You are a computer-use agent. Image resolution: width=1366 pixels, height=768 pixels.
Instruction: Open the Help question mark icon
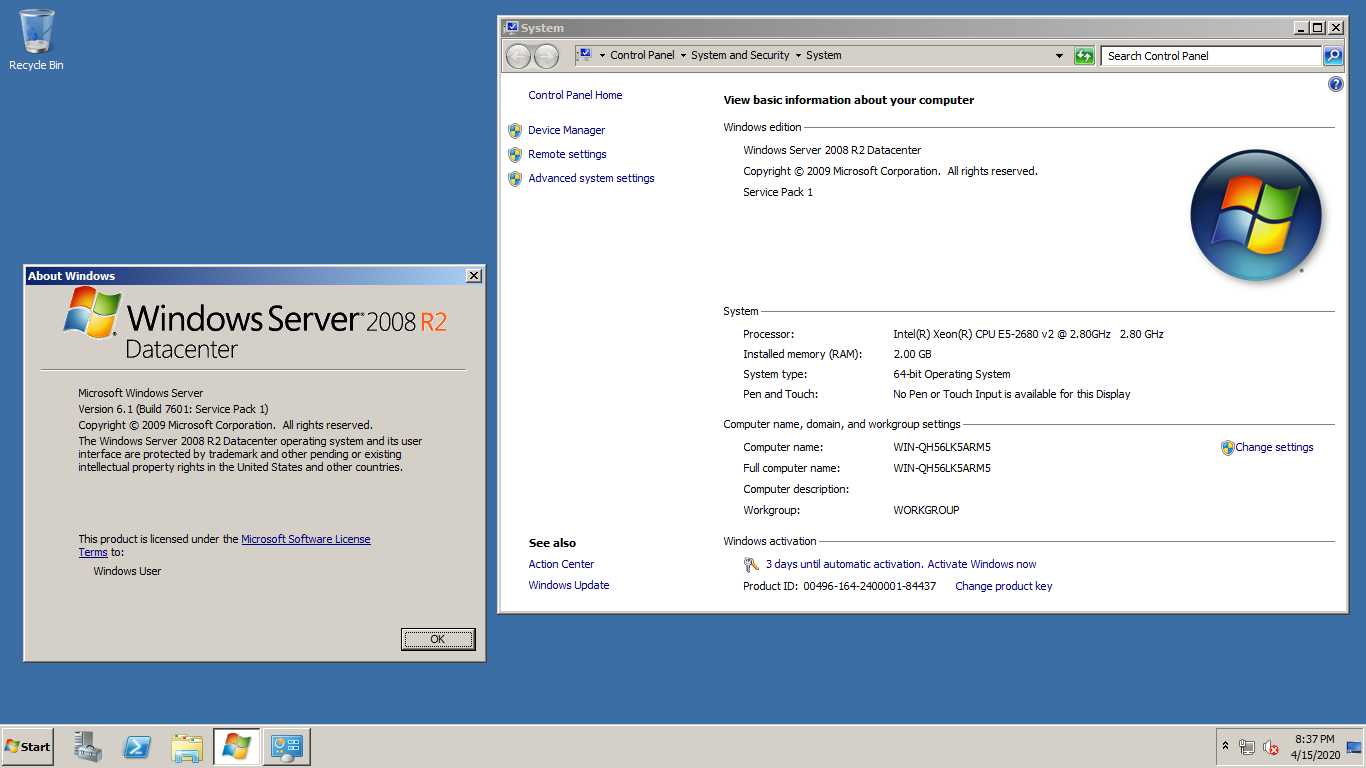pos(1335,85)
